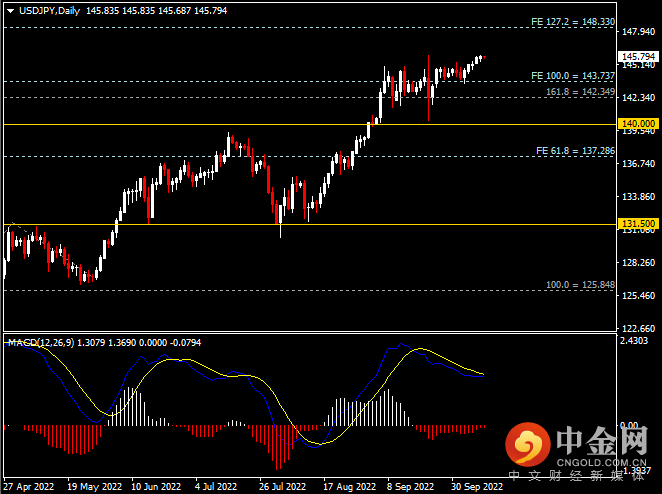Click the 122.660 price axis value
662x494 pixels.
[x=638, y=328]
